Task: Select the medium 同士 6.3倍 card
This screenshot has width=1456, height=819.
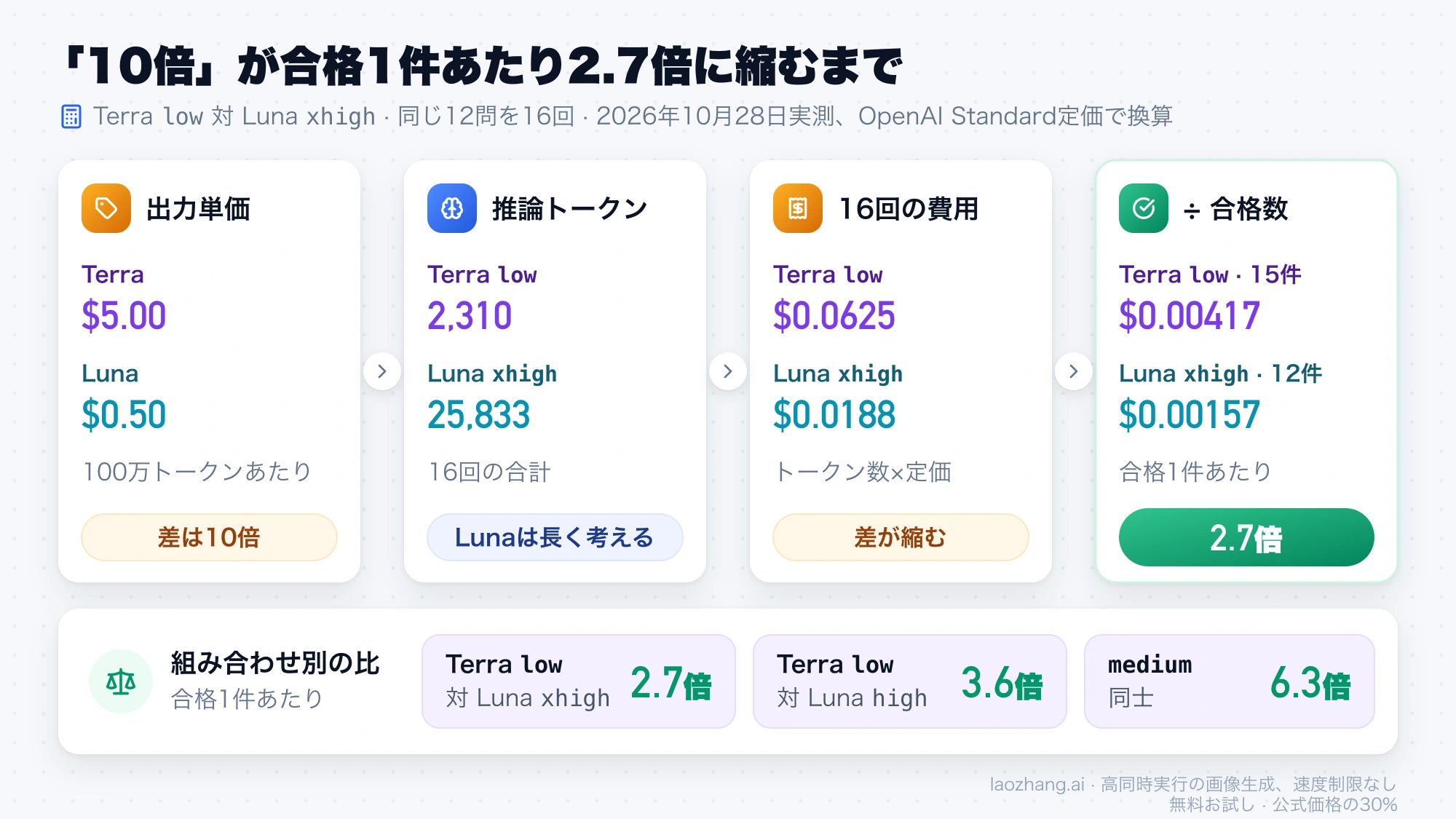Action: [x=1230, y=681]
